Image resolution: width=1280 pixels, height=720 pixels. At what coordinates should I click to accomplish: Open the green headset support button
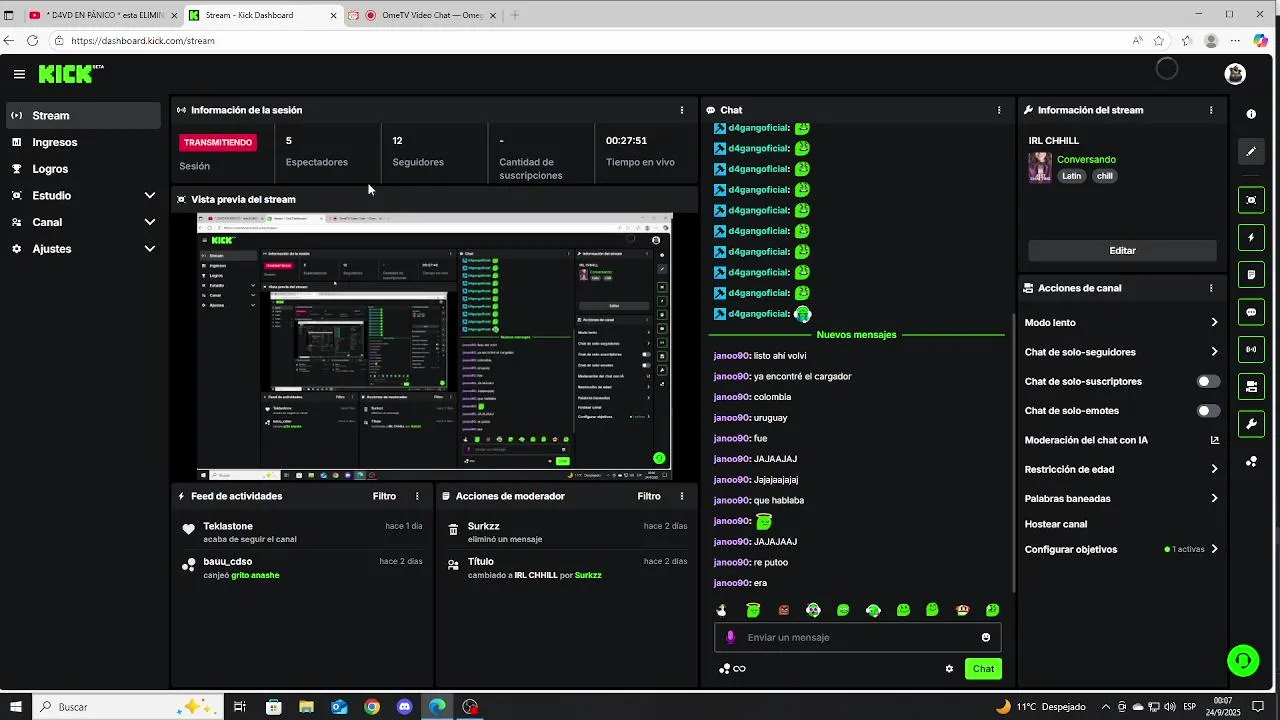[1243, 661]
